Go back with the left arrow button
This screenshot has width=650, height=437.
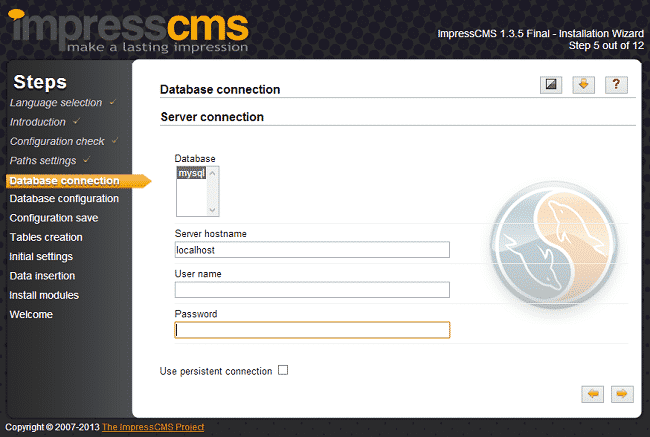pos(593,394)
